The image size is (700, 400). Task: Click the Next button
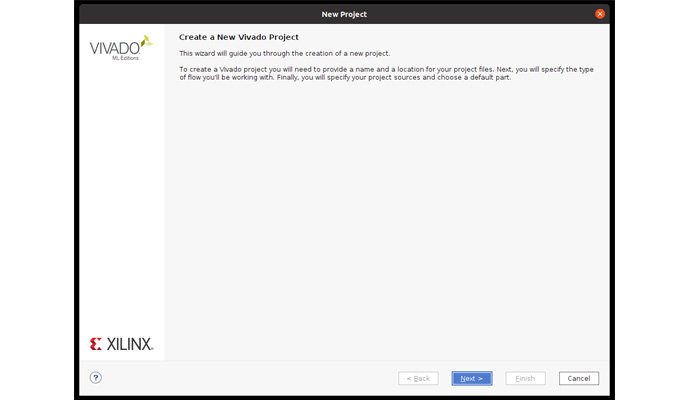point(471,378)
